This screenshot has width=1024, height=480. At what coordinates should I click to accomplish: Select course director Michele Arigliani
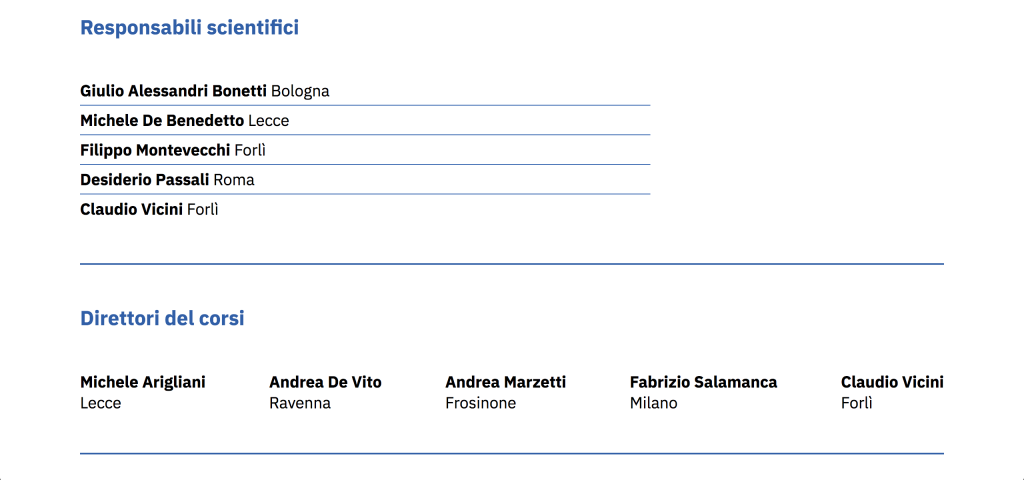pyautogui.click(x=143, y=382)
